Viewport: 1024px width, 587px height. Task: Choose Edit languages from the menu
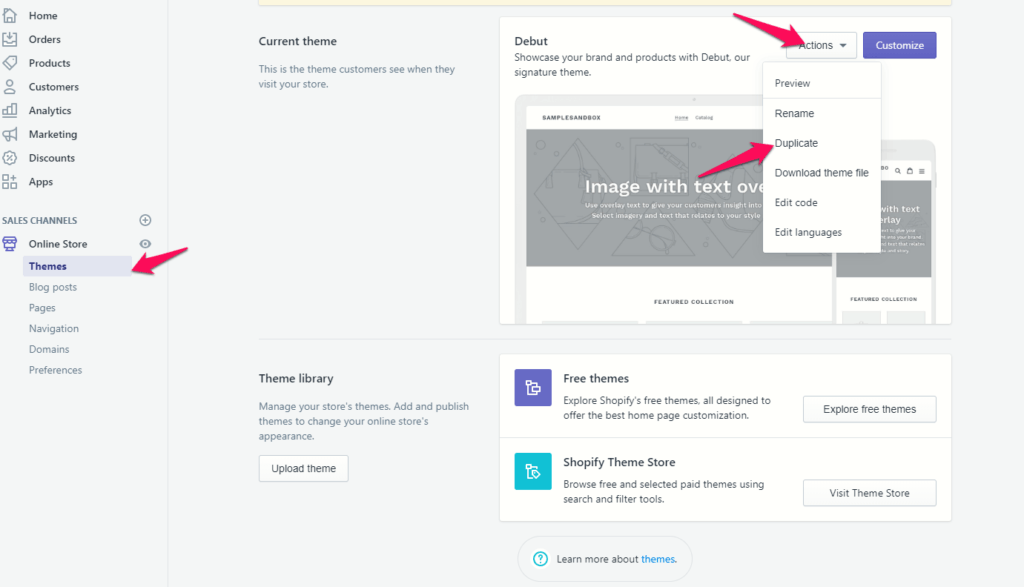[x=822, y=232]
